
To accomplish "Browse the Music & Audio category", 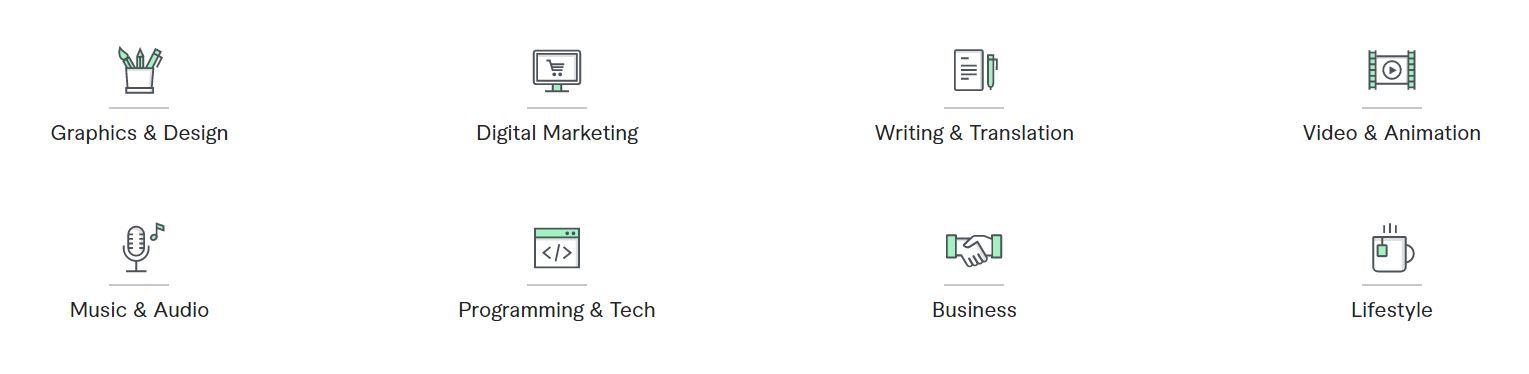I will coord(139,310).
